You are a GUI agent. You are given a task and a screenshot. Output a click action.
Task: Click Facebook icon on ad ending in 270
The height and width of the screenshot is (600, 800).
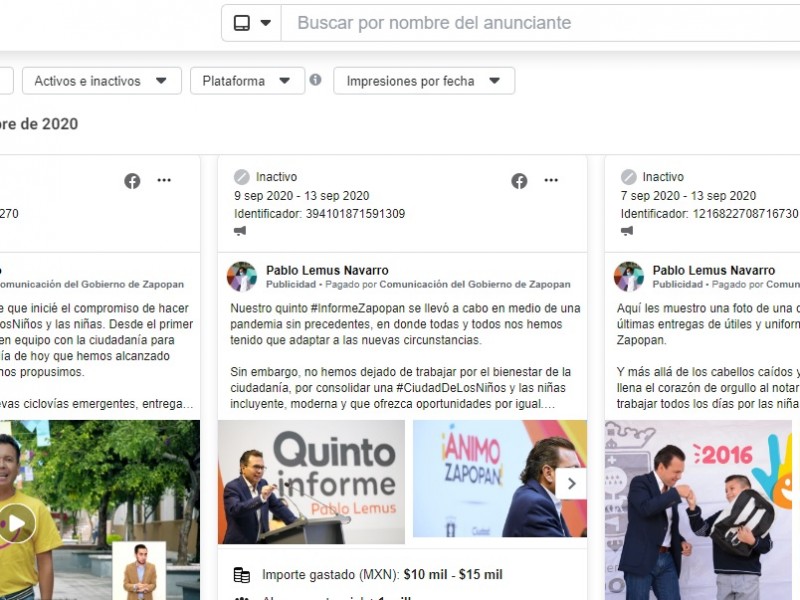[x=132, y=181]
